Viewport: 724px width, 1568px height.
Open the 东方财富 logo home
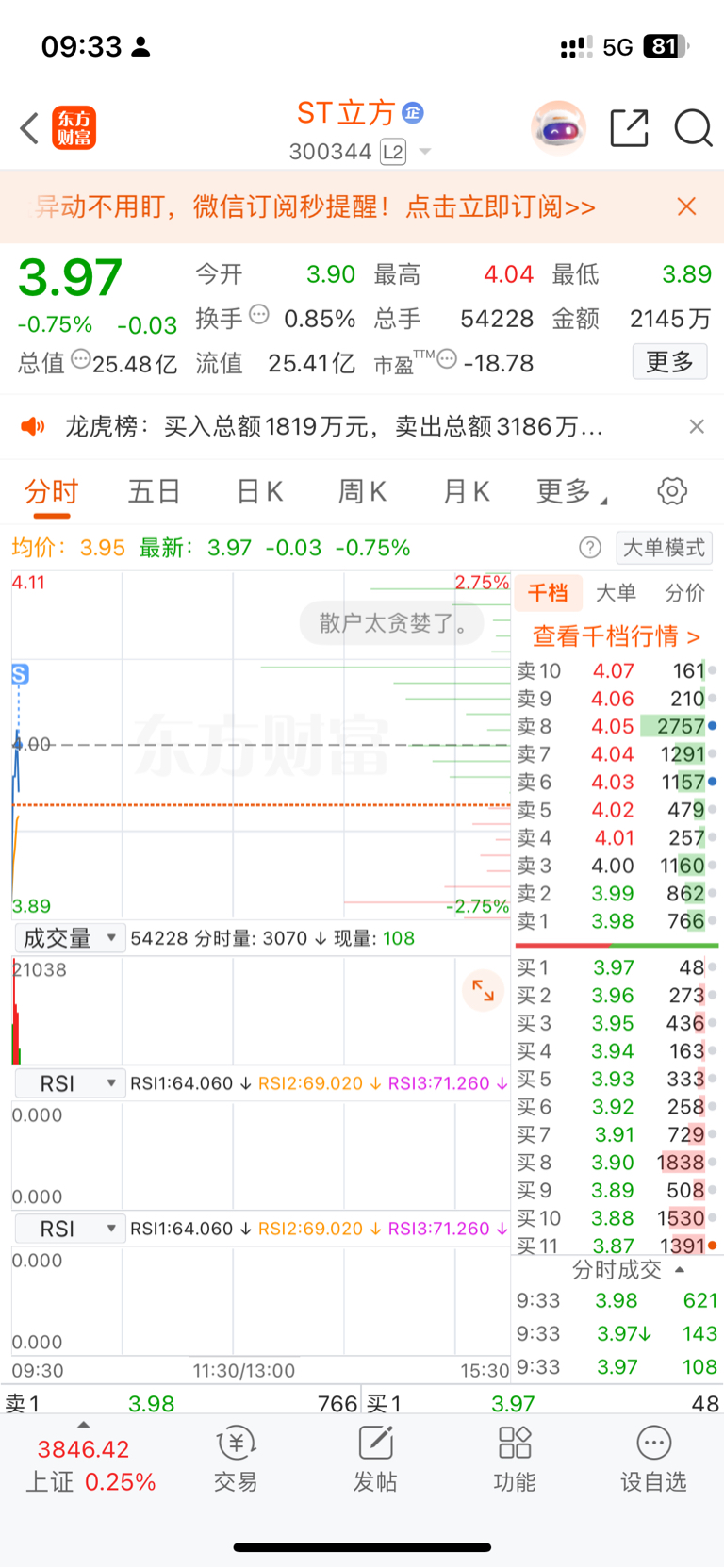(74, 128)
